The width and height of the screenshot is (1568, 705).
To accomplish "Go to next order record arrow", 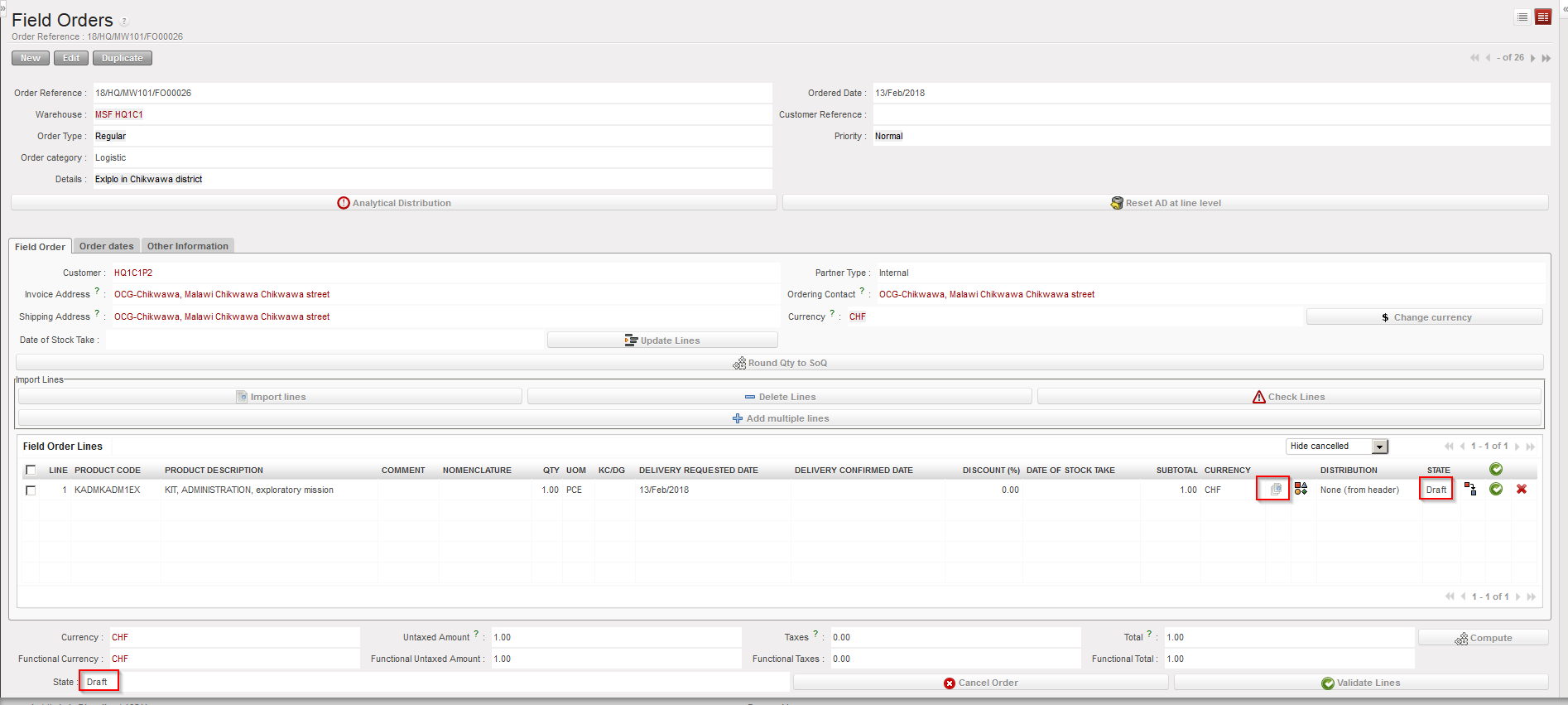I will 1533,58.
